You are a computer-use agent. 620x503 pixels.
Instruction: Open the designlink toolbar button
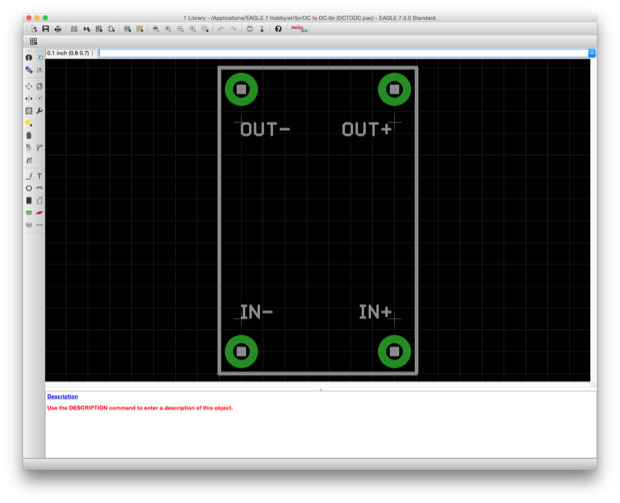tap(299, 29)
